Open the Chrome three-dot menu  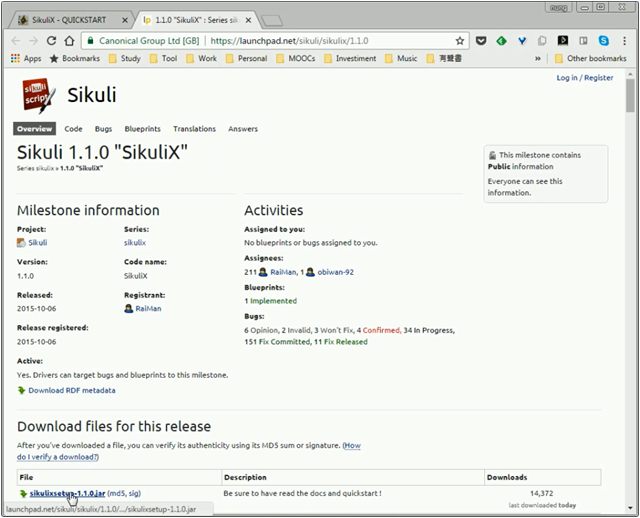[x=624, y=41]
